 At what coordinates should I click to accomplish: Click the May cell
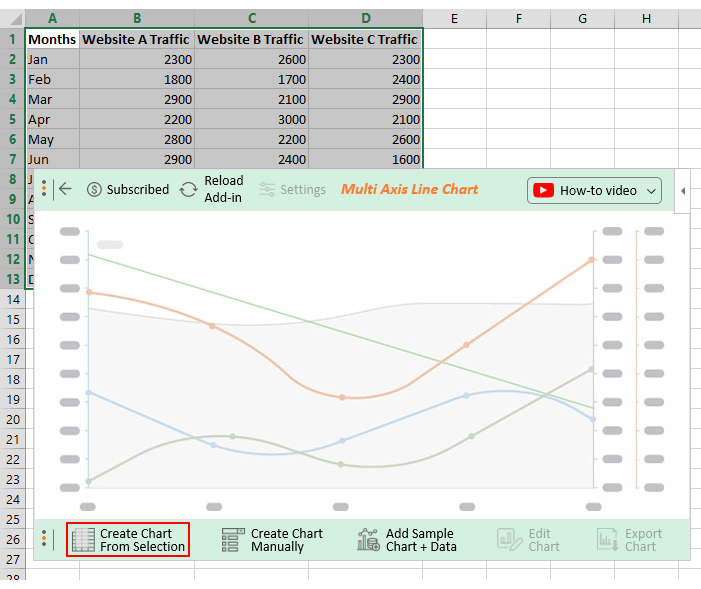pyautogui.click(x=52, y=139)
